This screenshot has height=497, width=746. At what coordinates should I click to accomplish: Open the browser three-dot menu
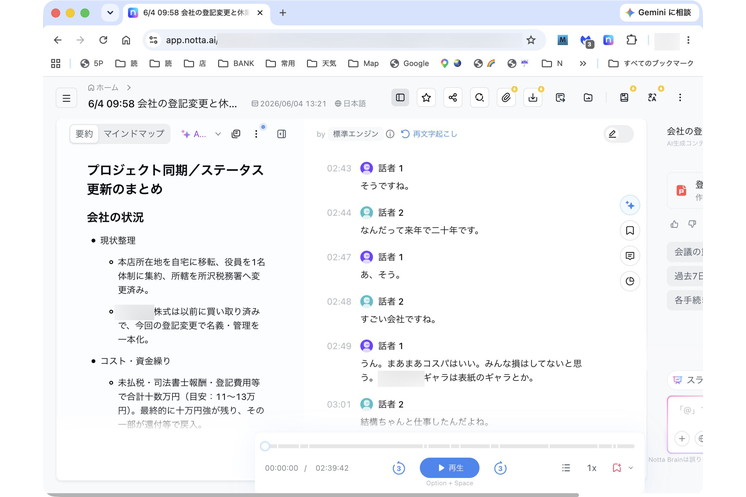[688, 40]
